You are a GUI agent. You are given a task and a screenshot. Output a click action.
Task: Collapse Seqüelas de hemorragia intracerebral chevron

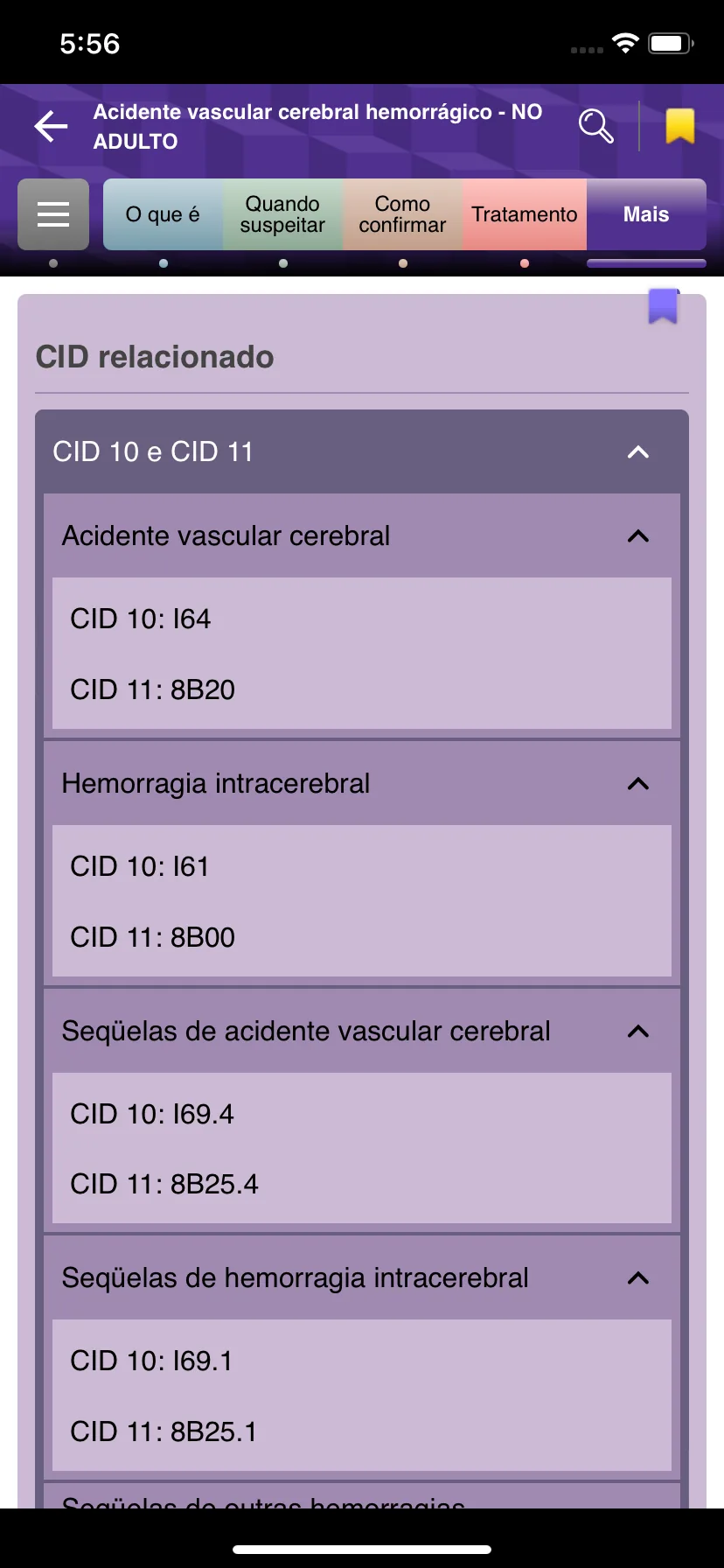pos(638,1277)
